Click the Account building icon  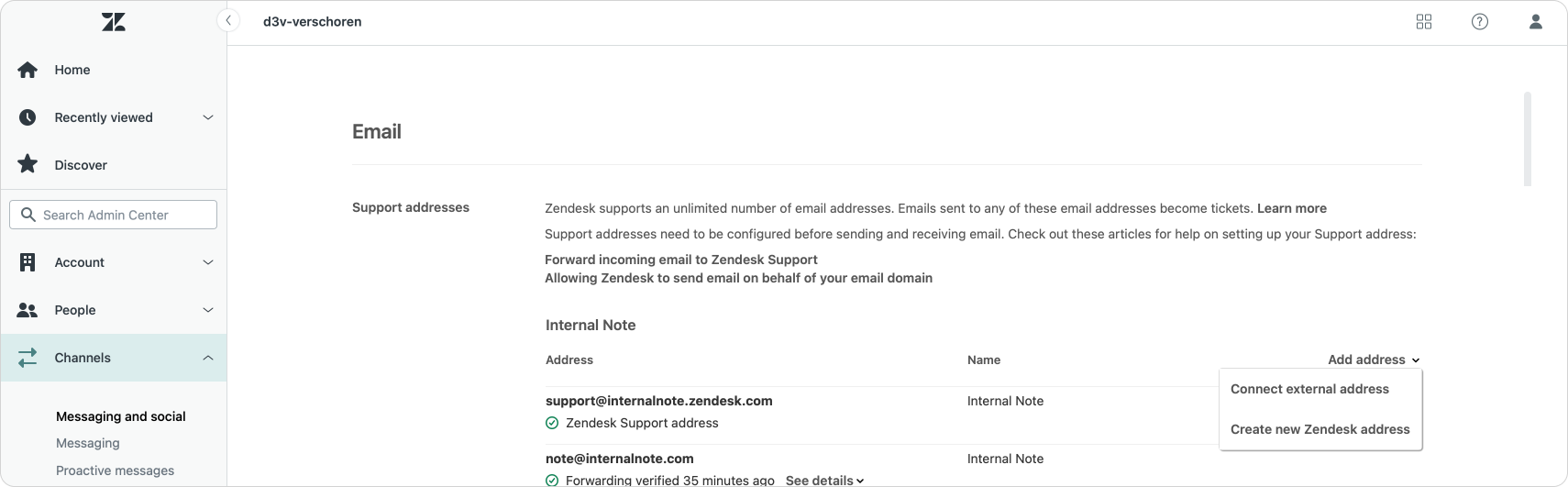pos(28,262)
